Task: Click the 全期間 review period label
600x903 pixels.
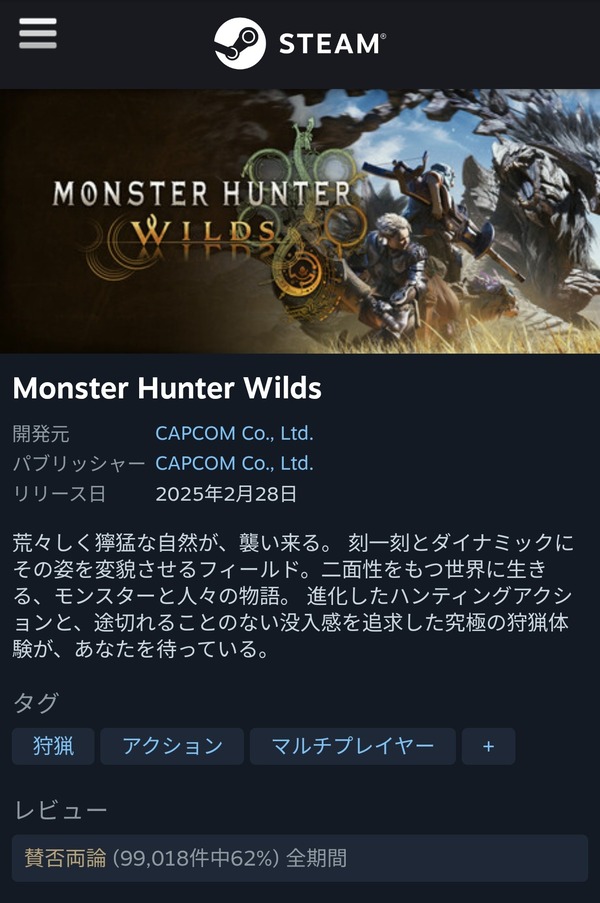Action: pos(317,858)
